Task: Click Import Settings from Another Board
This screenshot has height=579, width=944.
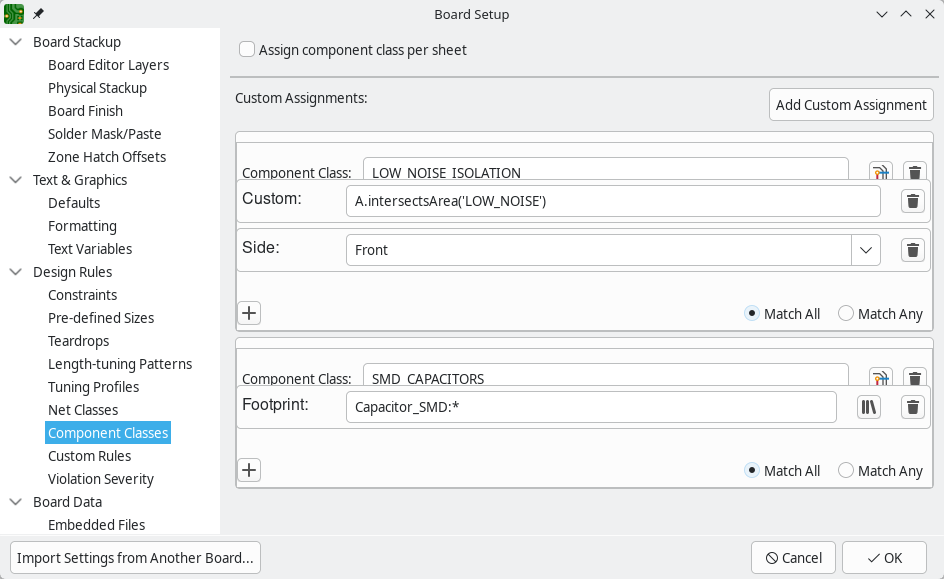Action: [x=134, y=557]
